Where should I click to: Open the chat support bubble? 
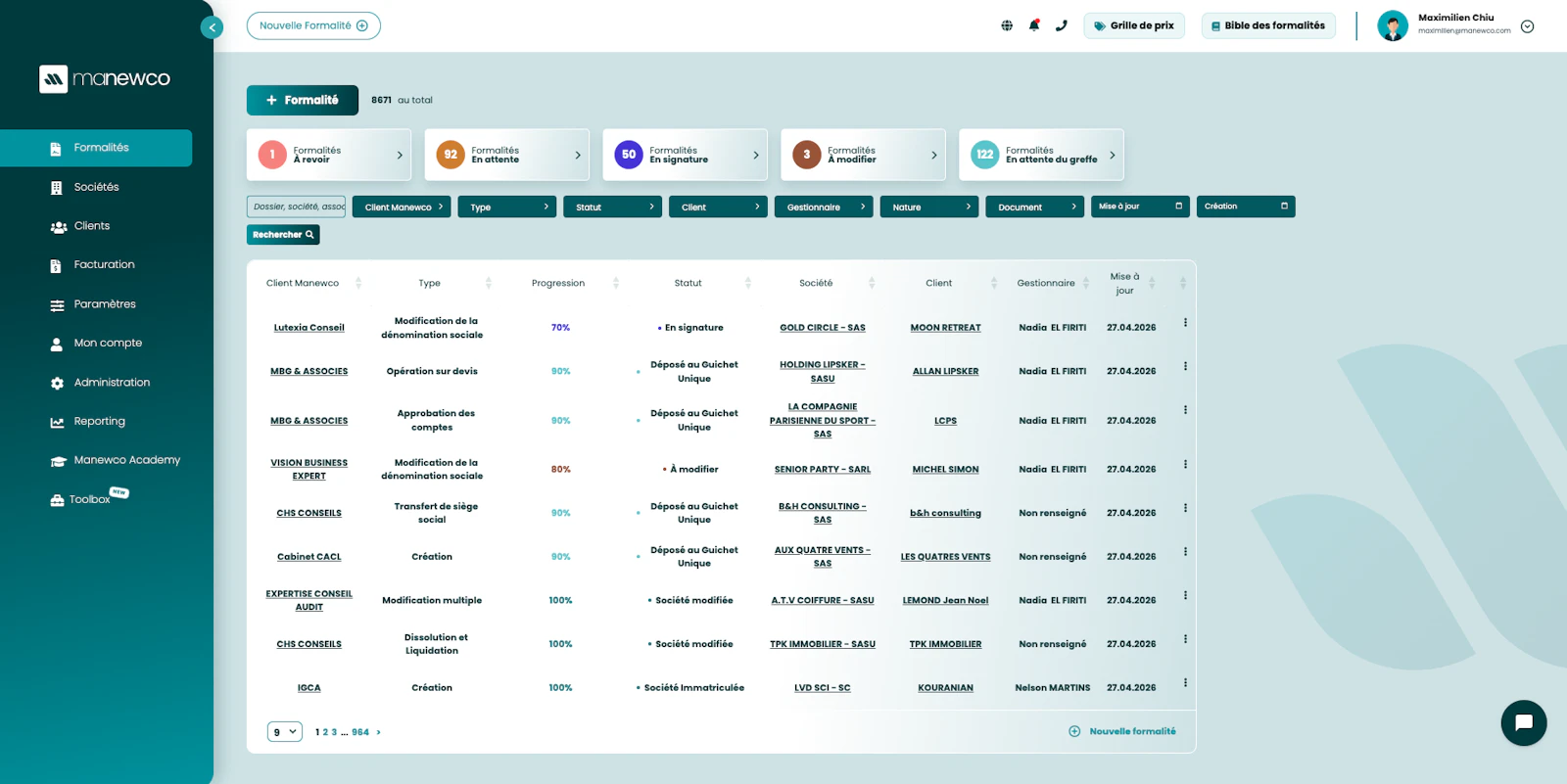coord(1524,723)
